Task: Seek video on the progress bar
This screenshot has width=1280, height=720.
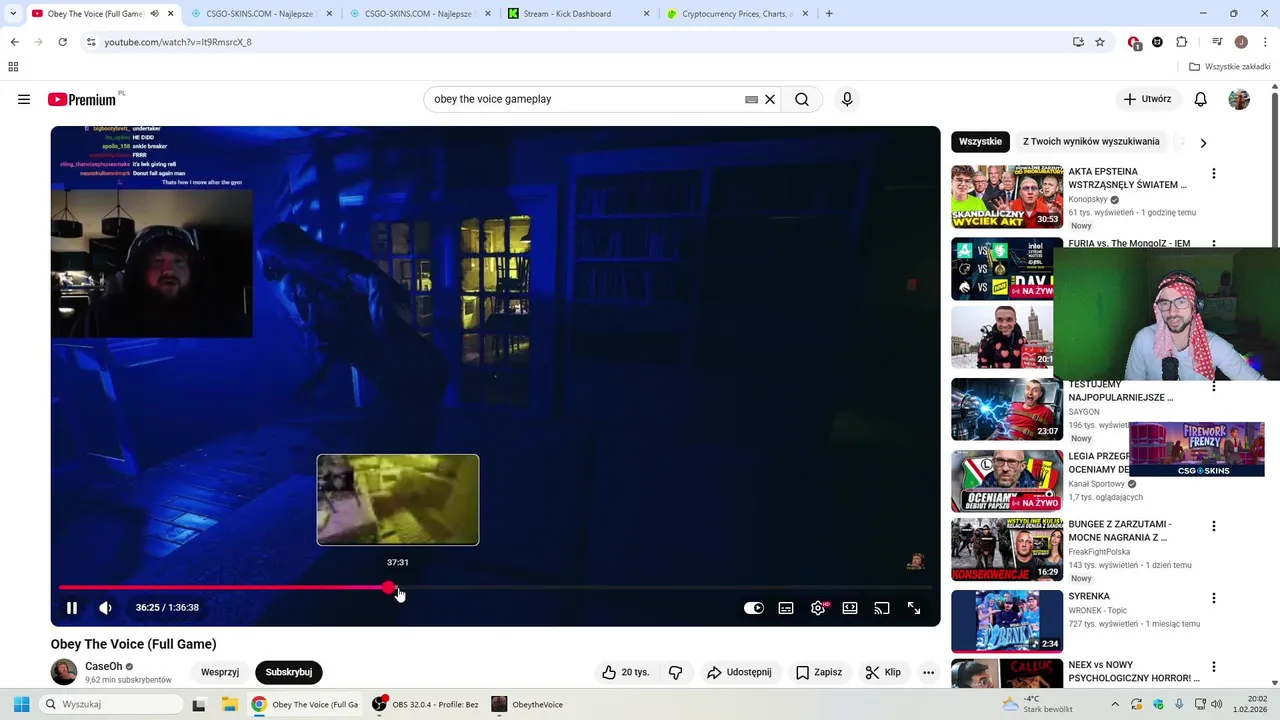Action: pos(495,587)
